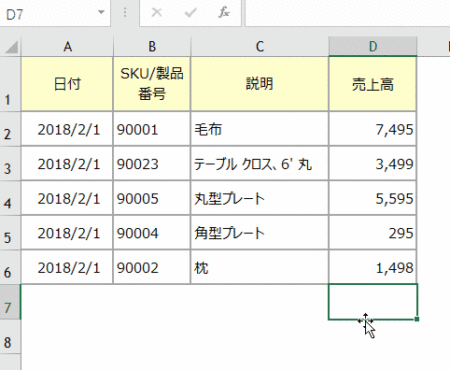Select row 4 header
Viewport: 450px width, 370px height.
pos(10,198)
